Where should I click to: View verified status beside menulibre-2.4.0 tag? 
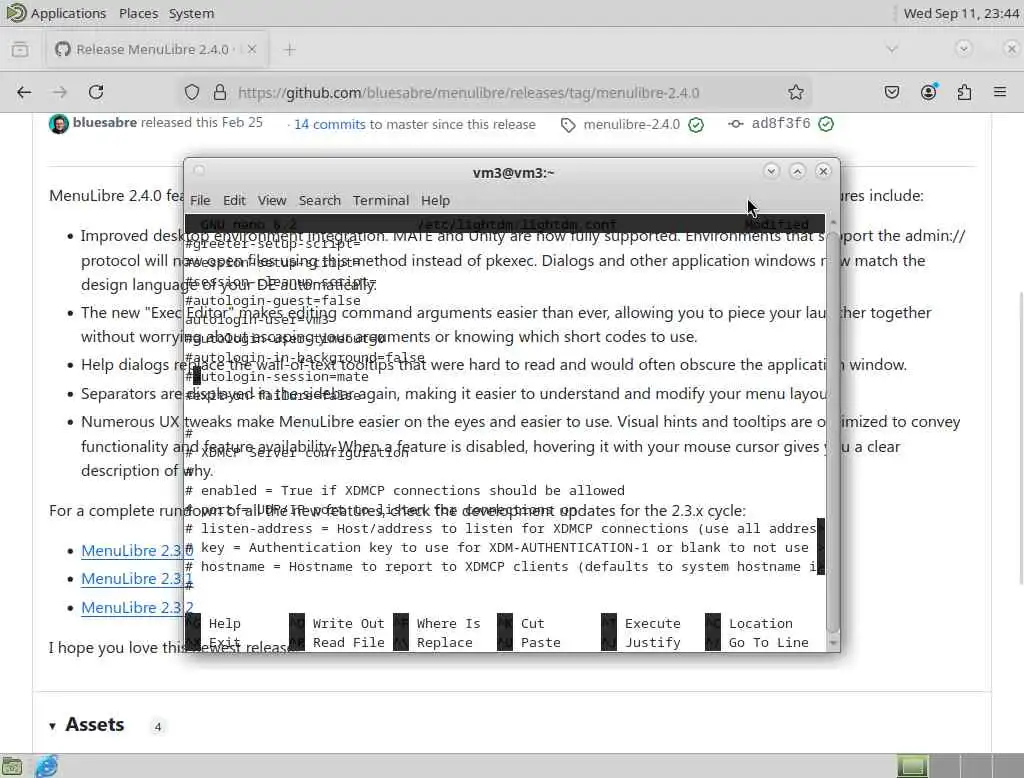point(696,124)
